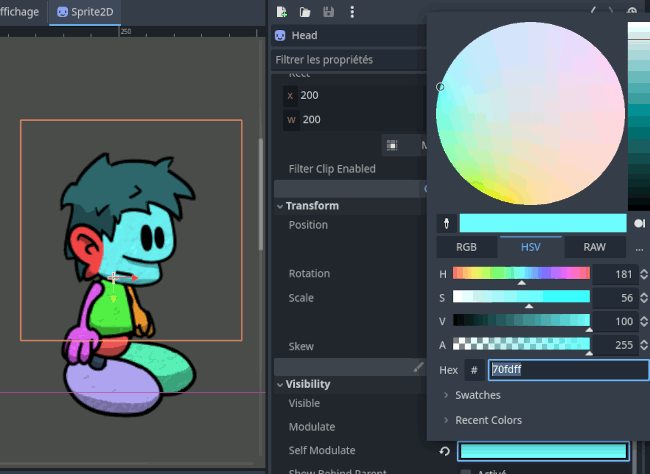Screen dimensions: 650x474
Task: Click the Head node Sprite2D icon
Action: [x=280, y=36]
